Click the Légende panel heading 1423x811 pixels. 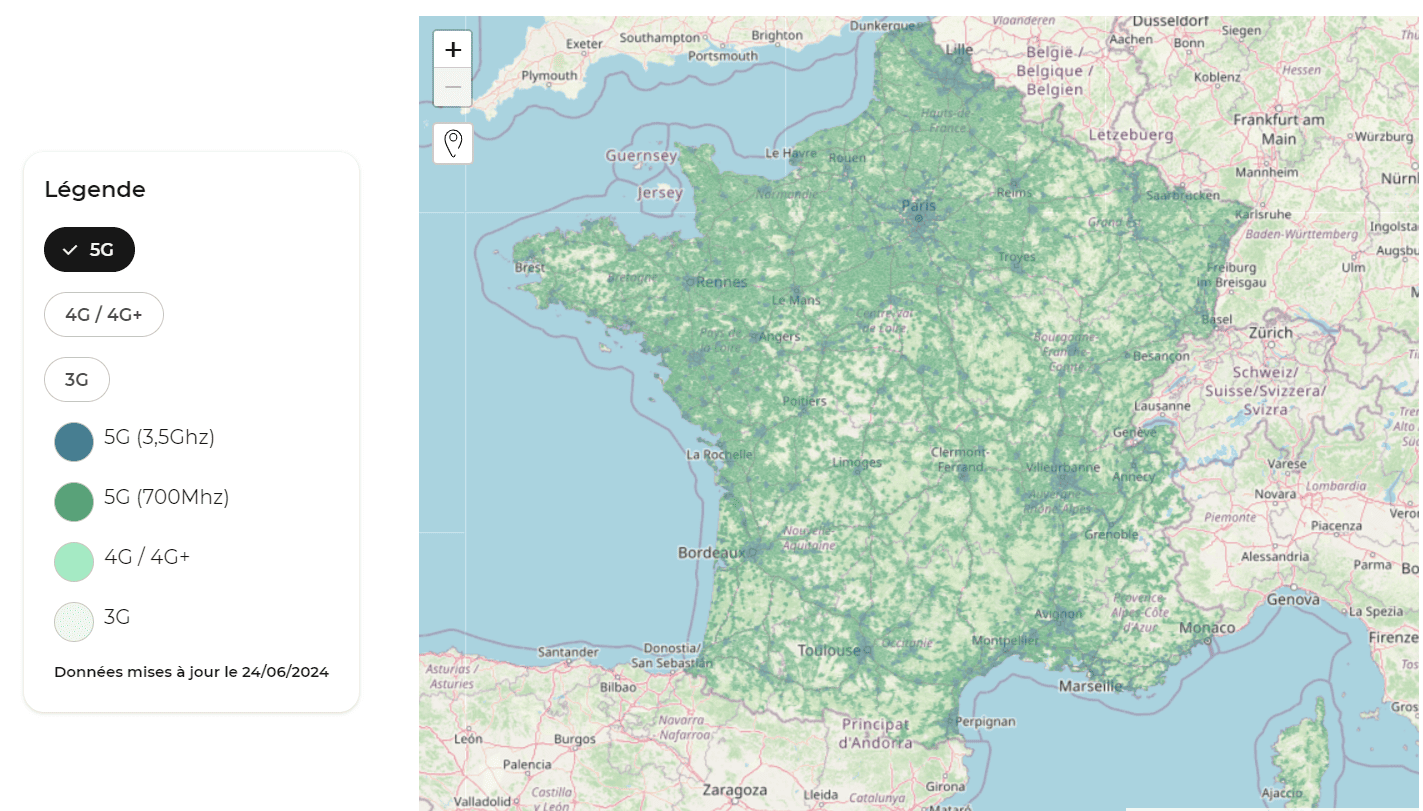[x=95, y=189]
